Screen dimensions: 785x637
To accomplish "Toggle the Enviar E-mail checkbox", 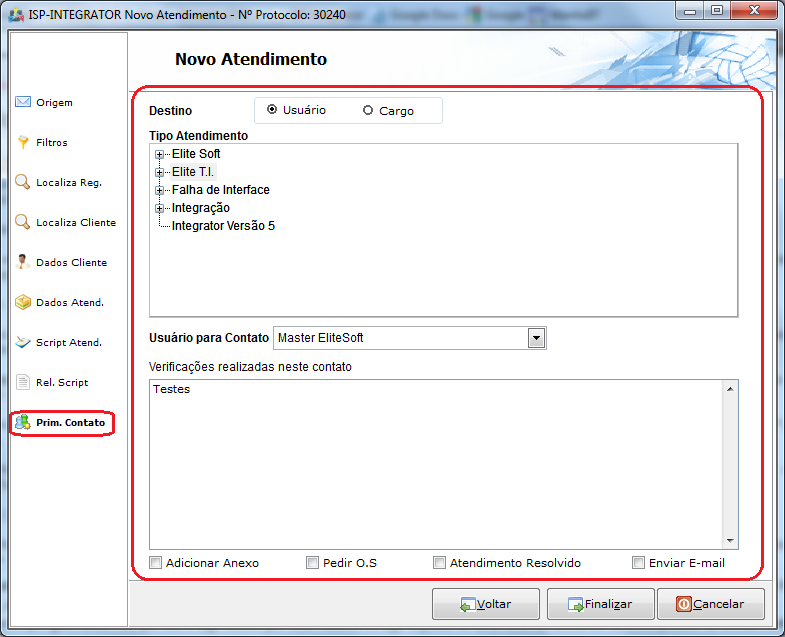I will pyautogui.click(x=638, y=563).
